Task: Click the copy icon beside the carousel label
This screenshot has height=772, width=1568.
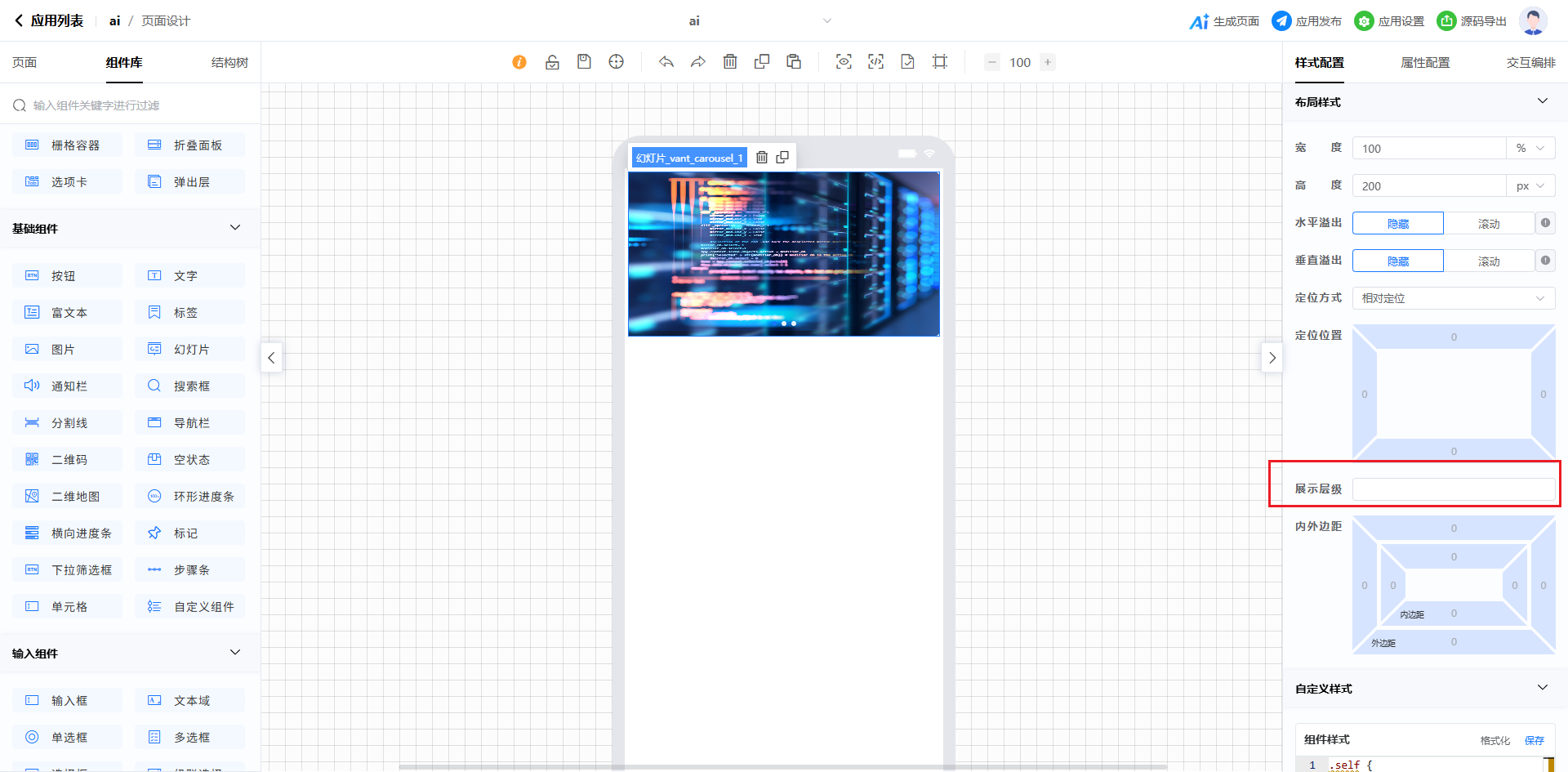Action: coord(782,158)
